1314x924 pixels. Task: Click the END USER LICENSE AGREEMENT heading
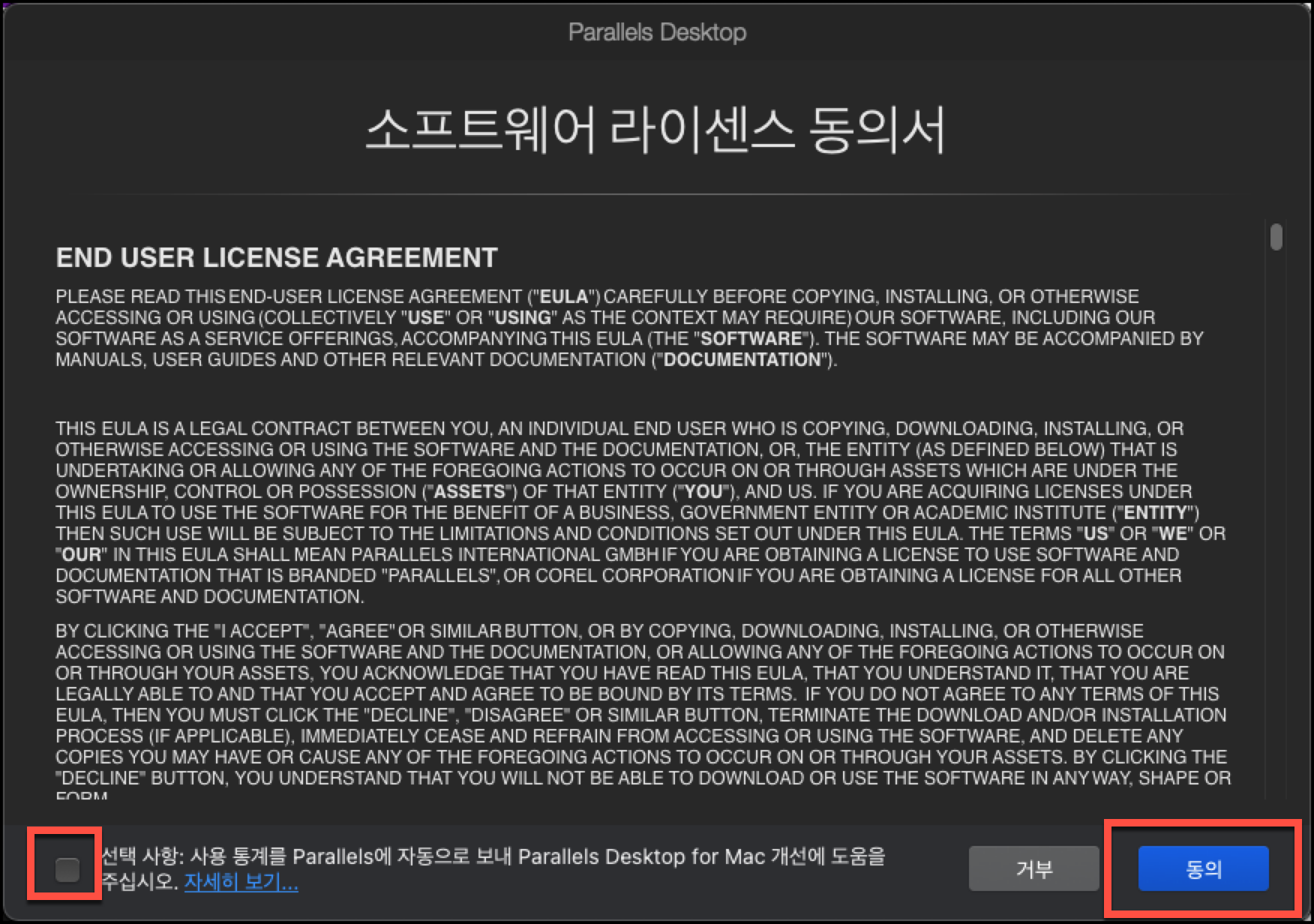276,257
